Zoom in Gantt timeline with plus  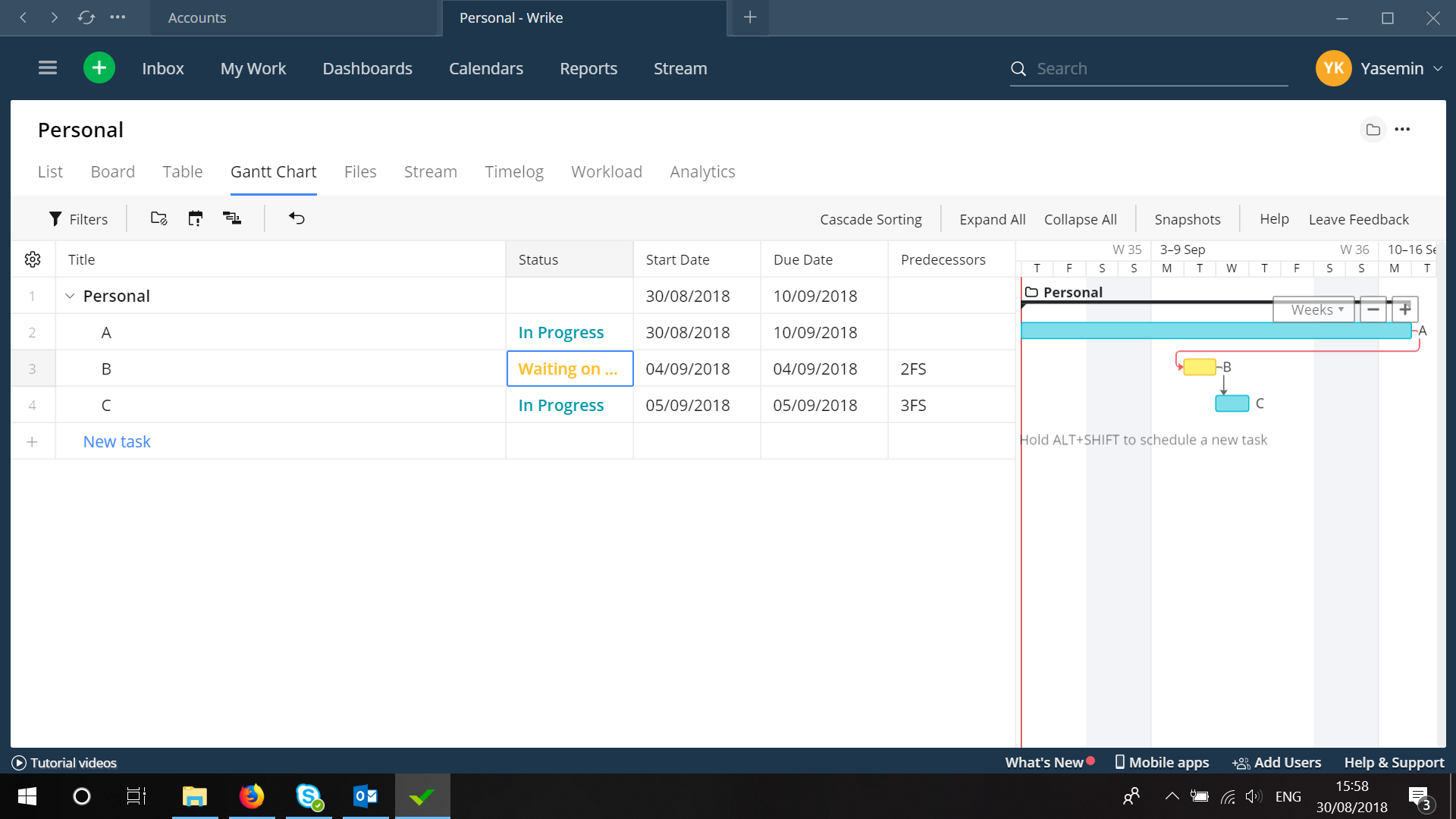[1405, 309]
